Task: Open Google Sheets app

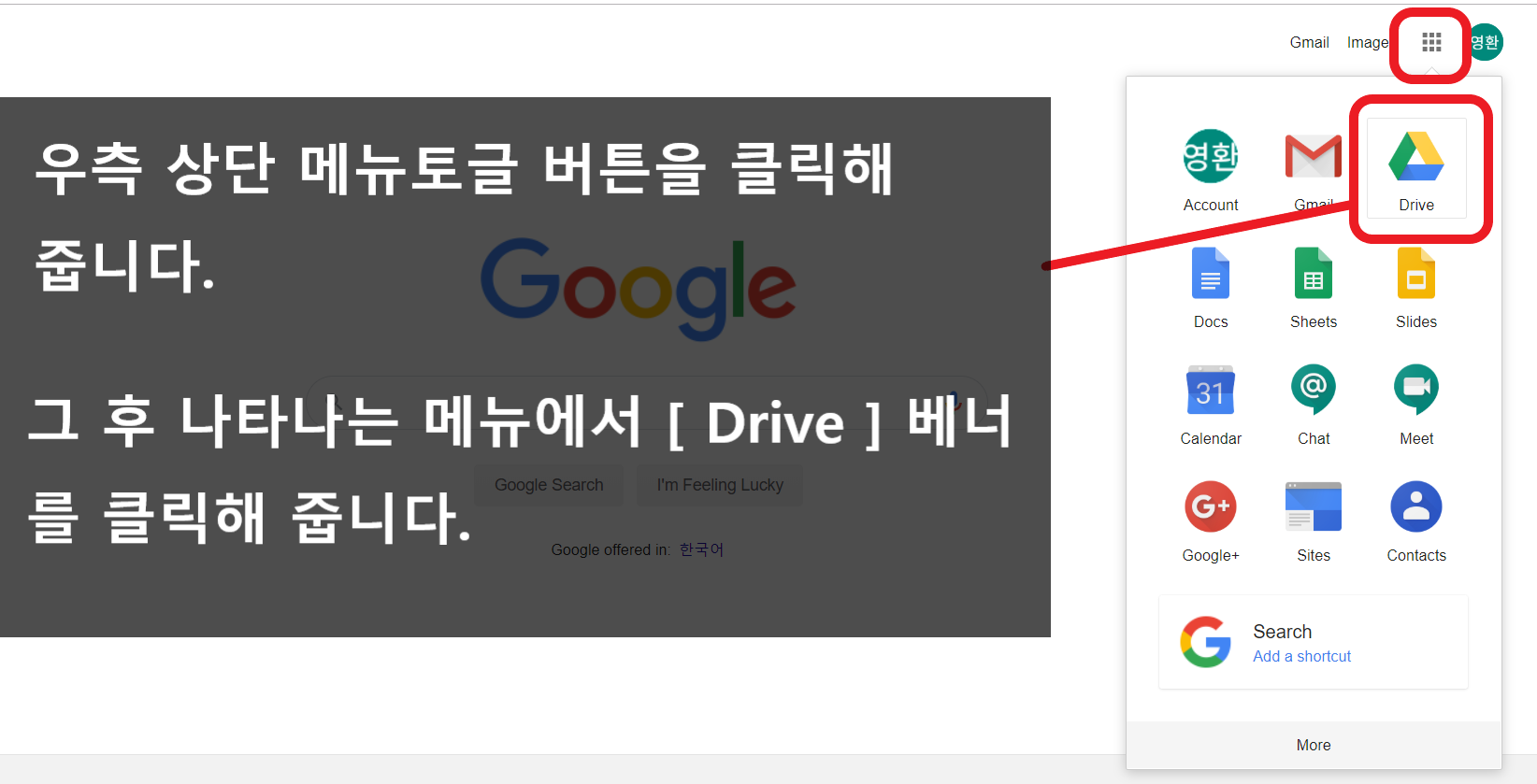Action: click(1314, 286)
